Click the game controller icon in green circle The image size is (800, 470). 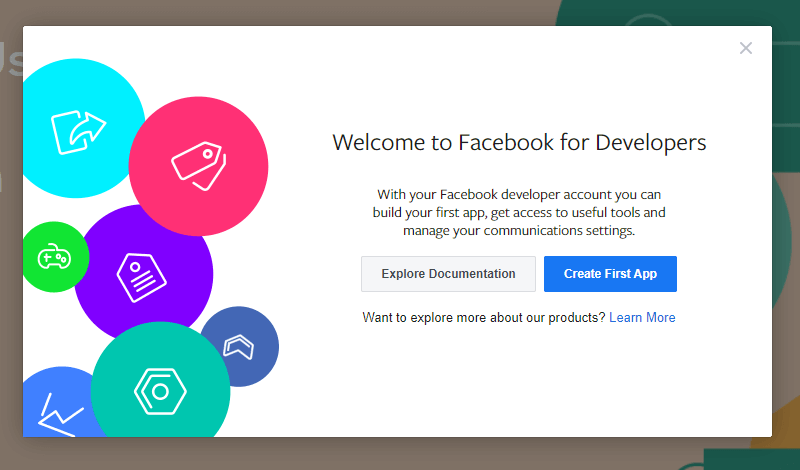point(54,257)
